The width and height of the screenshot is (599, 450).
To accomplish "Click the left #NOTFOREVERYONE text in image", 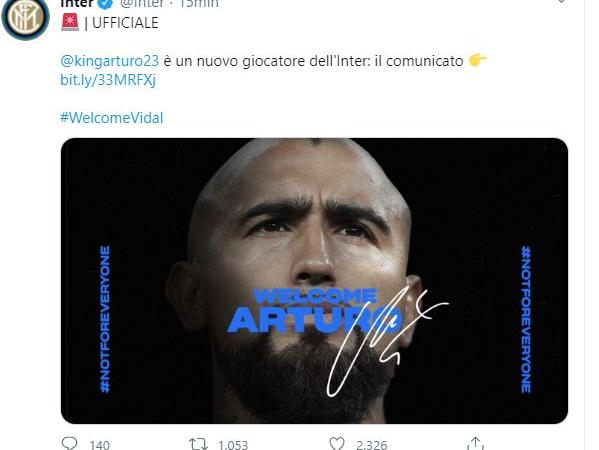I will tap(105, 319).
